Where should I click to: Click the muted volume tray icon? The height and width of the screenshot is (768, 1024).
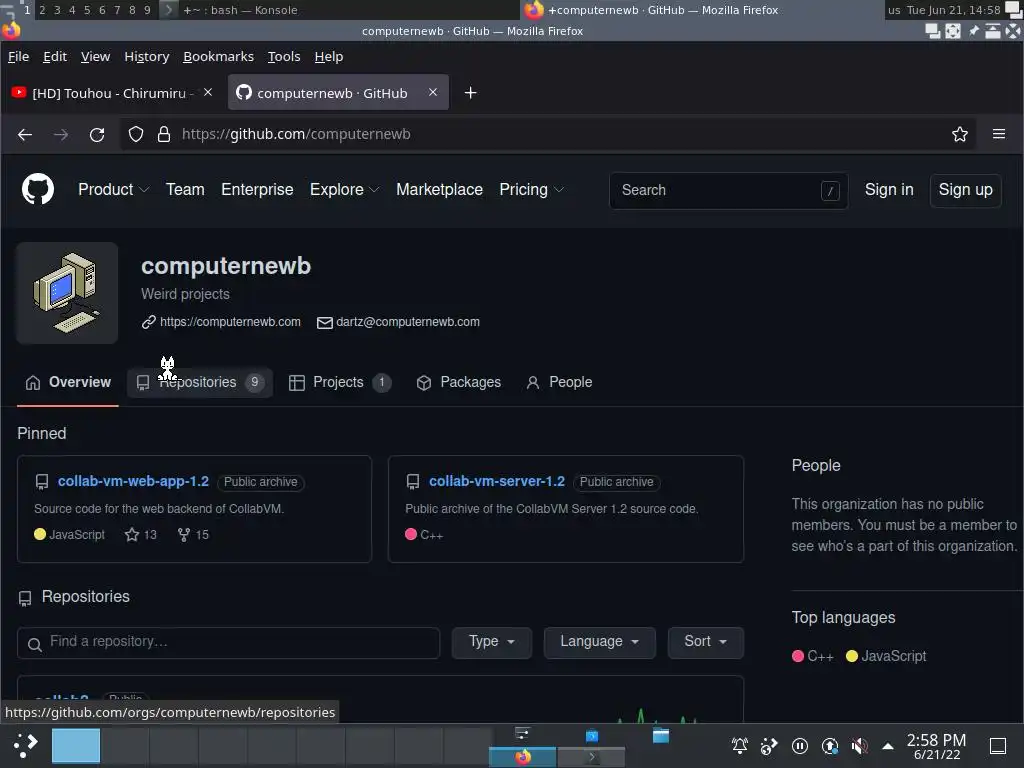pyautogui.click(x=859, y=746)
